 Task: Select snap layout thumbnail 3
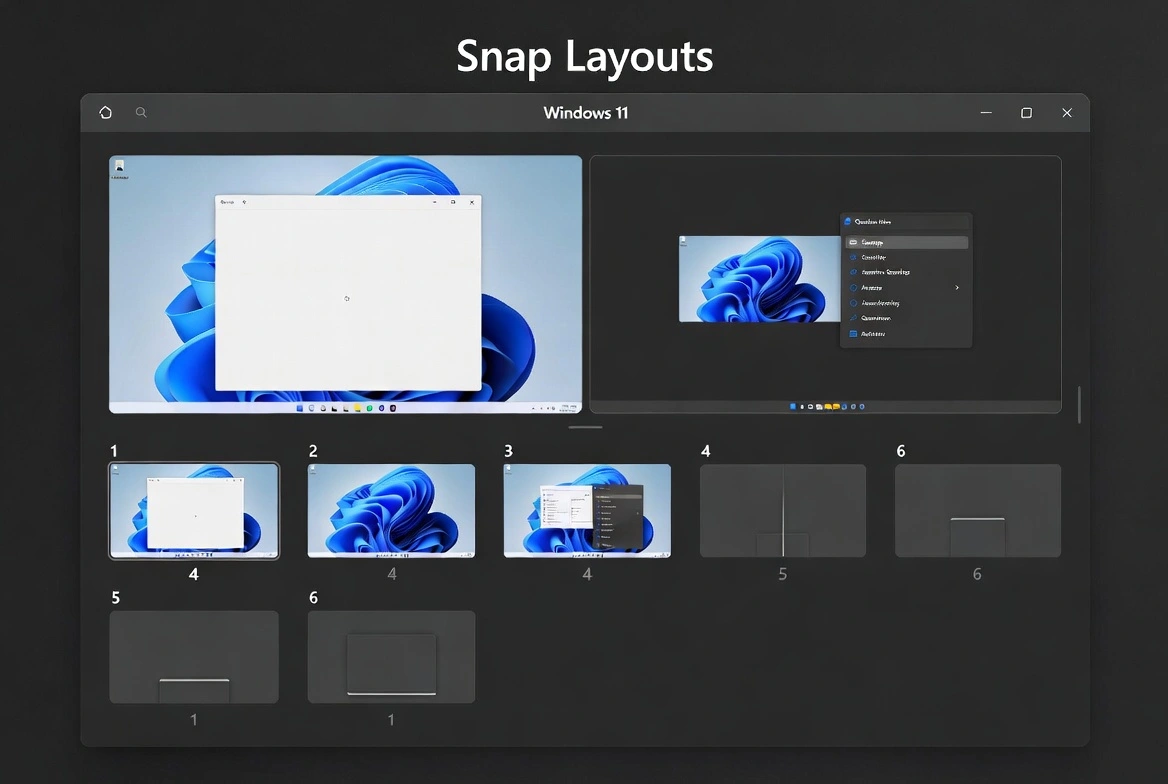tap(587, 510)
